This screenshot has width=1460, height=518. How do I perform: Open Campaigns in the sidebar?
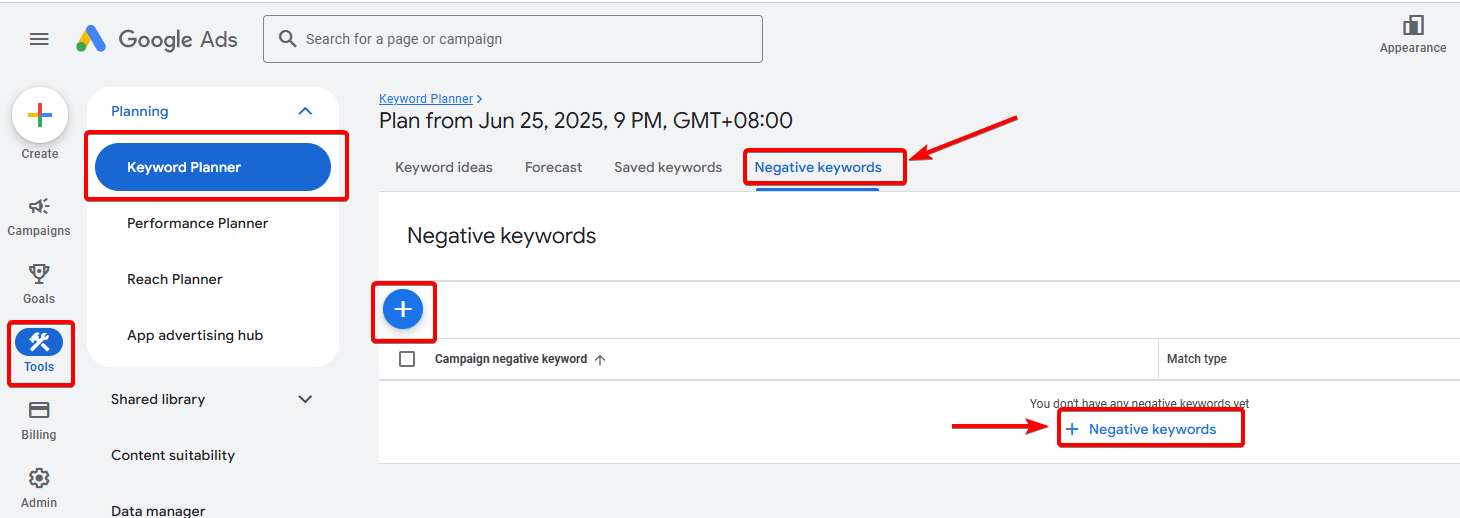tap(39, 216)
